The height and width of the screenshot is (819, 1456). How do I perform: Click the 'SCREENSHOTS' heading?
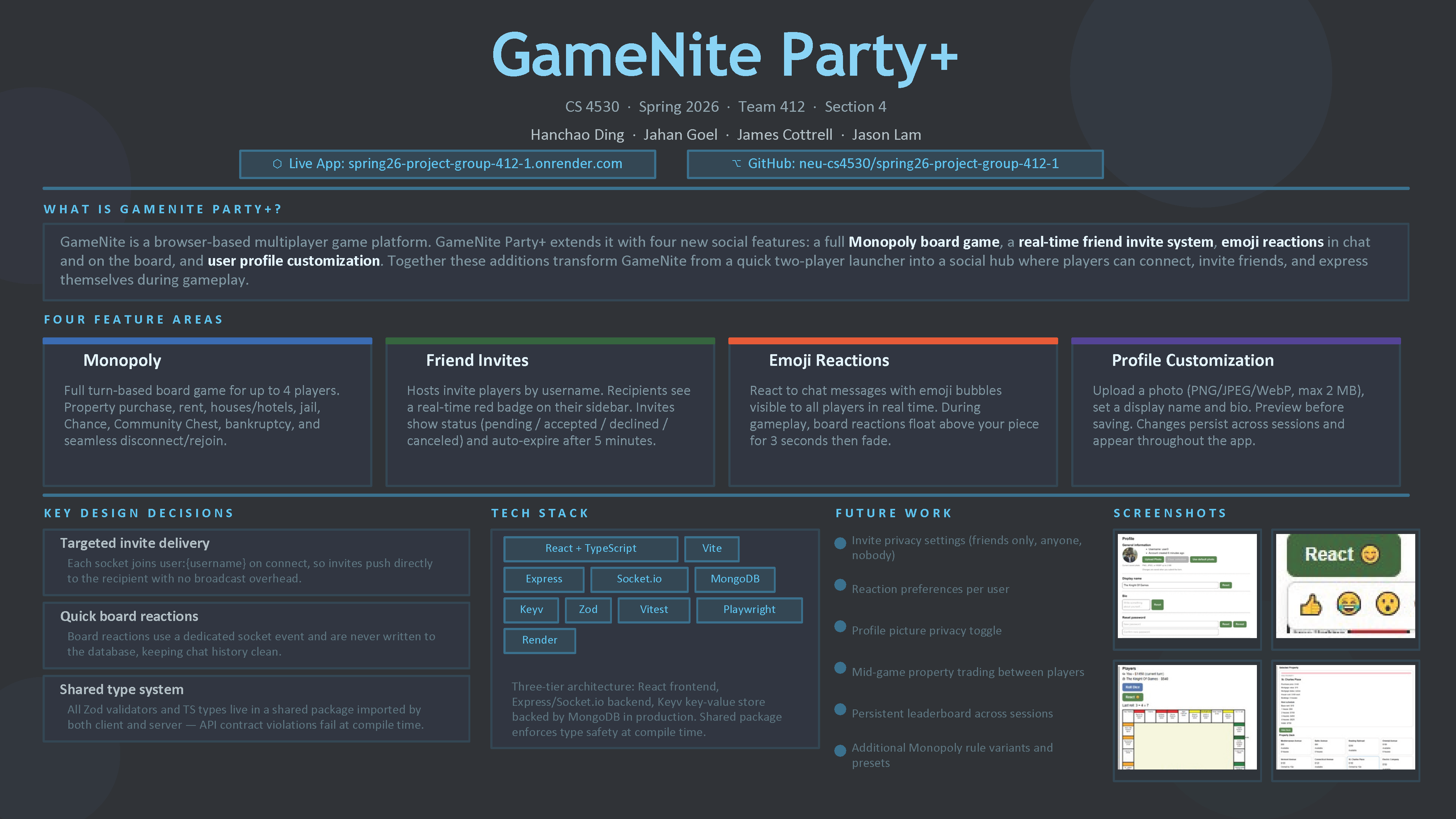[x=1170, y=514]
